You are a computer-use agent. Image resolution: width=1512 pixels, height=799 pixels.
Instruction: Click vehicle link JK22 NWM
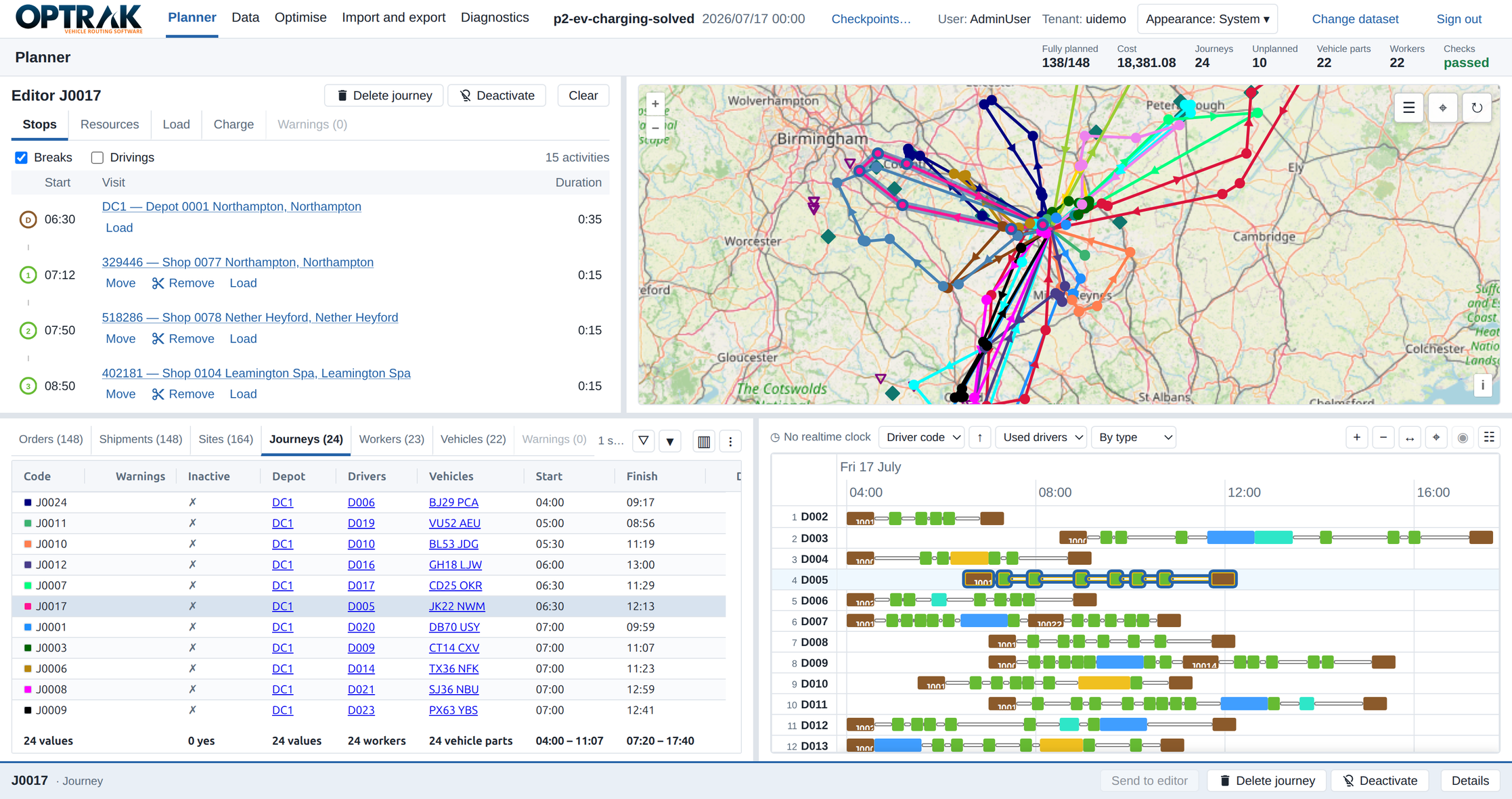457,606
